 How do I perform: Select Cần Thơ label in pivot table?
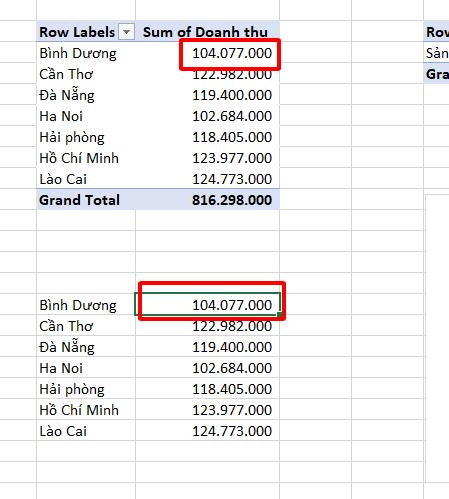[x=66, y=74]
